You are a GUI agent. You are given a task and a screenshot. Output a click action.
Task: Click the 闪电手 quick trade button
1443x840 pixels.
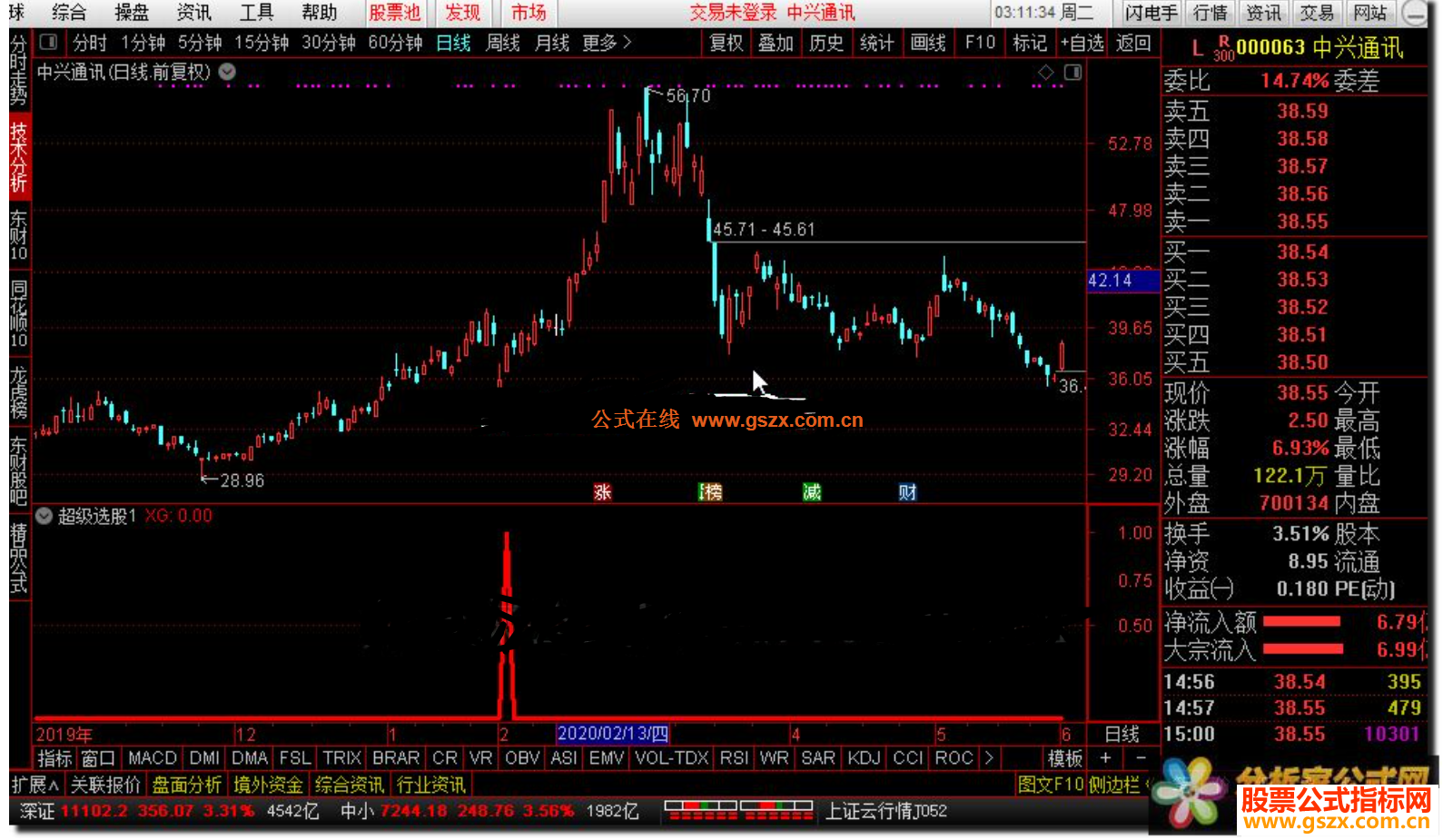[x=1151, y=13]
